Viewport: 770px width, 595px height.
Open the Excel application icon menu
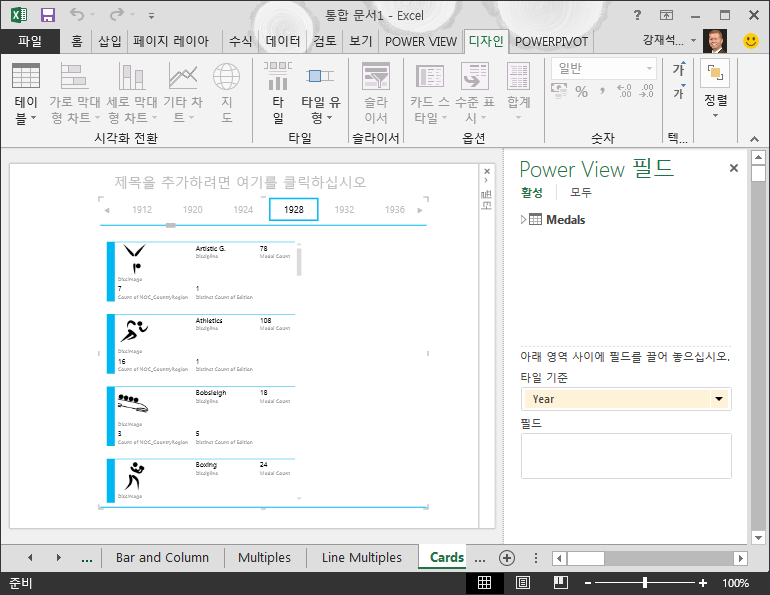(19, 15)
